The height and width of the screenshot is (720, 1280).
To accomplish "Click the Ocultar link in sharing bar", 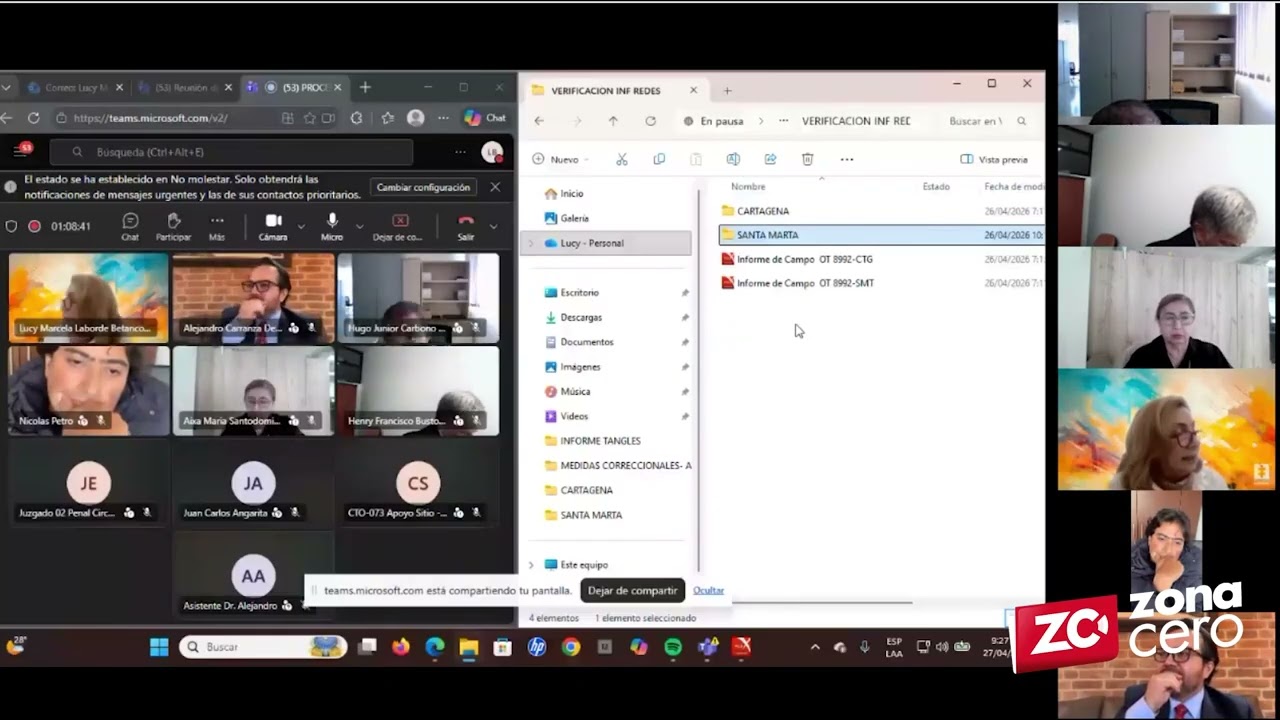I will tap(708, 590).
